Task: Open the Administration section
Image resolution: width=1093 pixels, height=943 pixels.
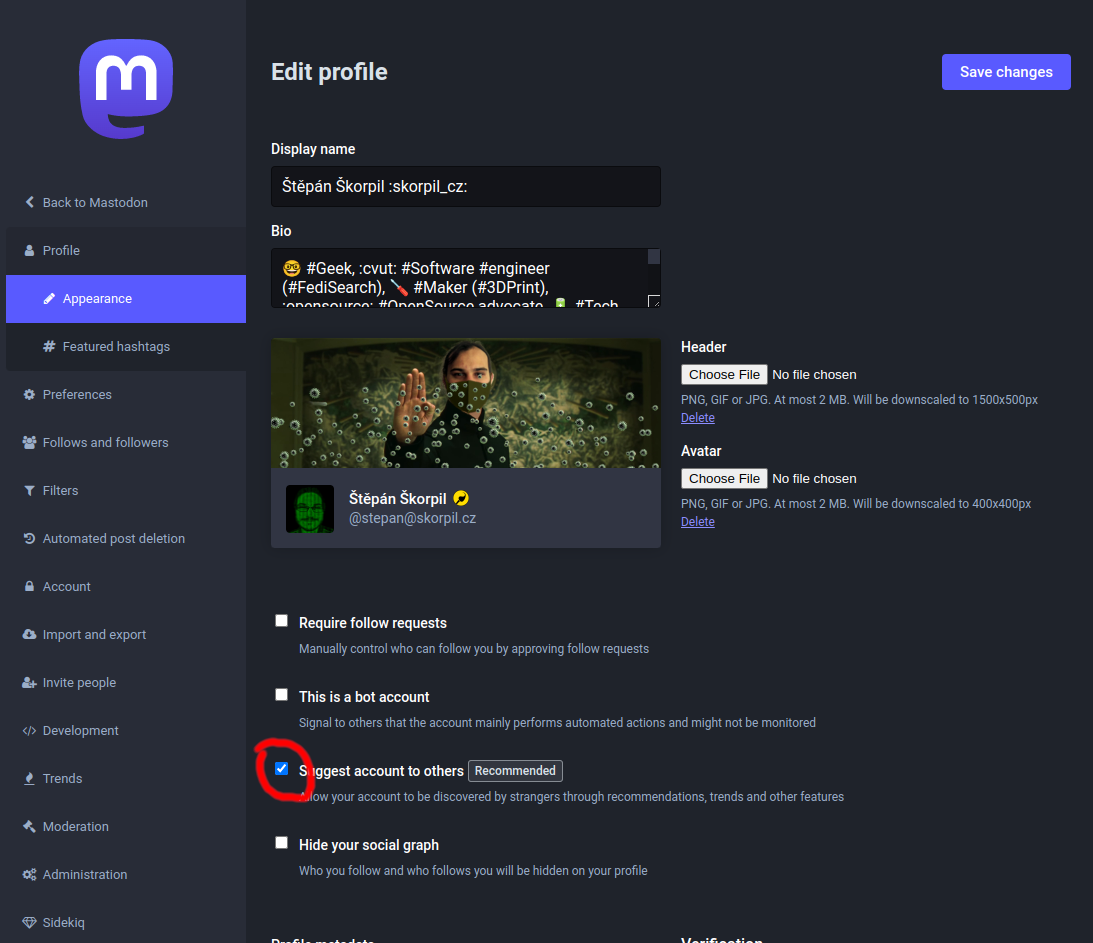Action: pyautogui.click(x=85, y=875)
